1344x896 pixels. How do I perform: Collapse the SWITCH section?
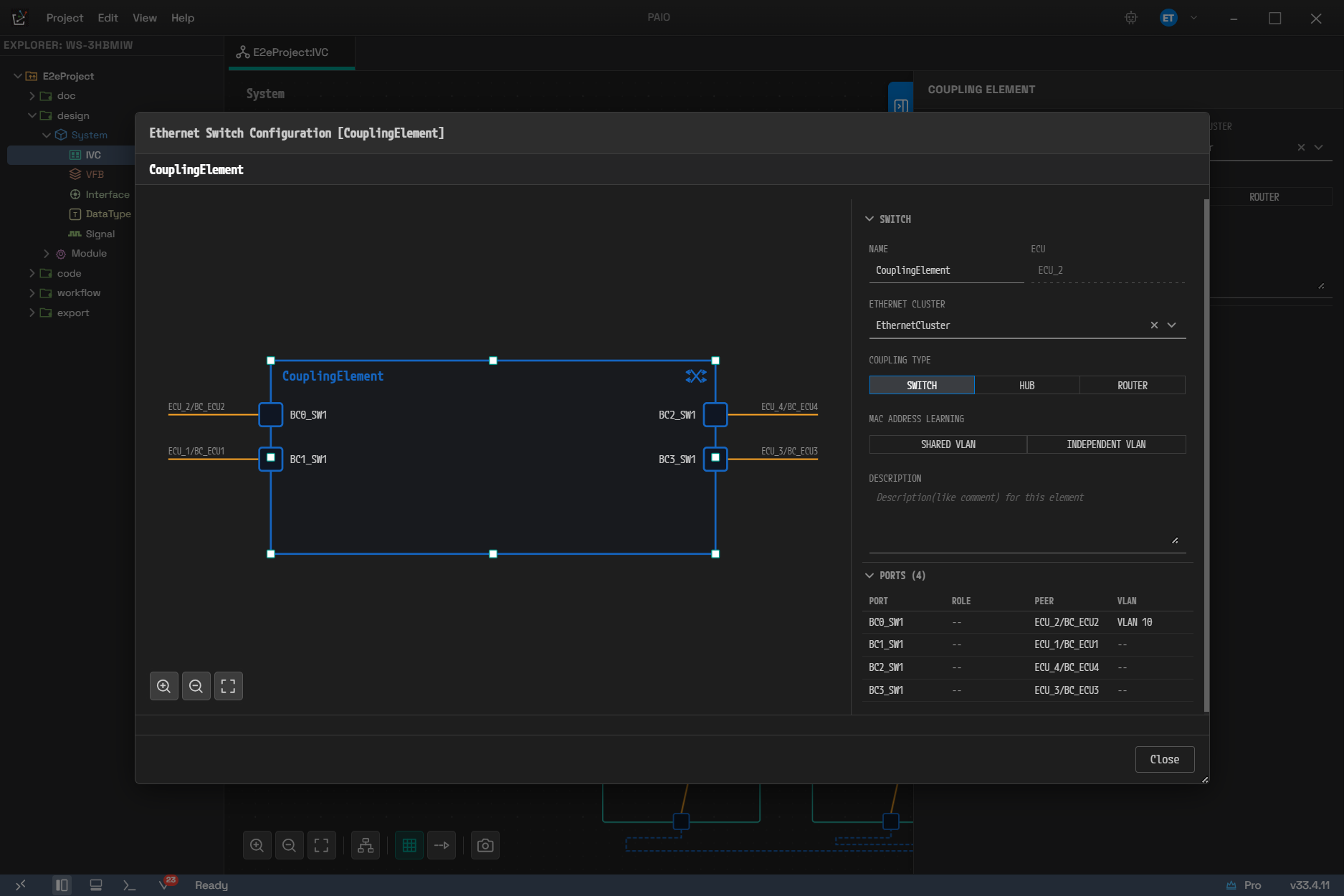869,219
